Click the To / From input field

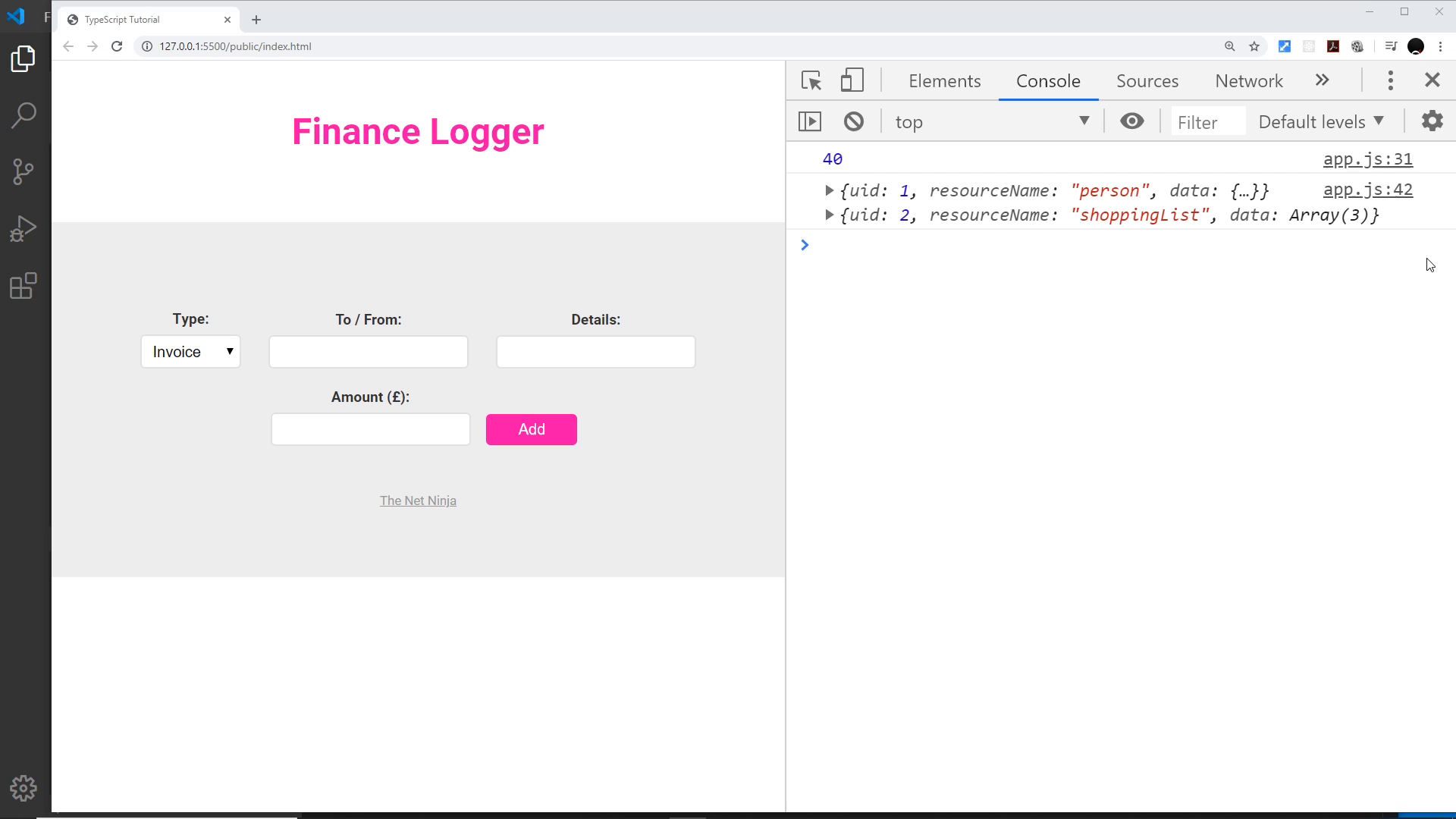[369, 352]
